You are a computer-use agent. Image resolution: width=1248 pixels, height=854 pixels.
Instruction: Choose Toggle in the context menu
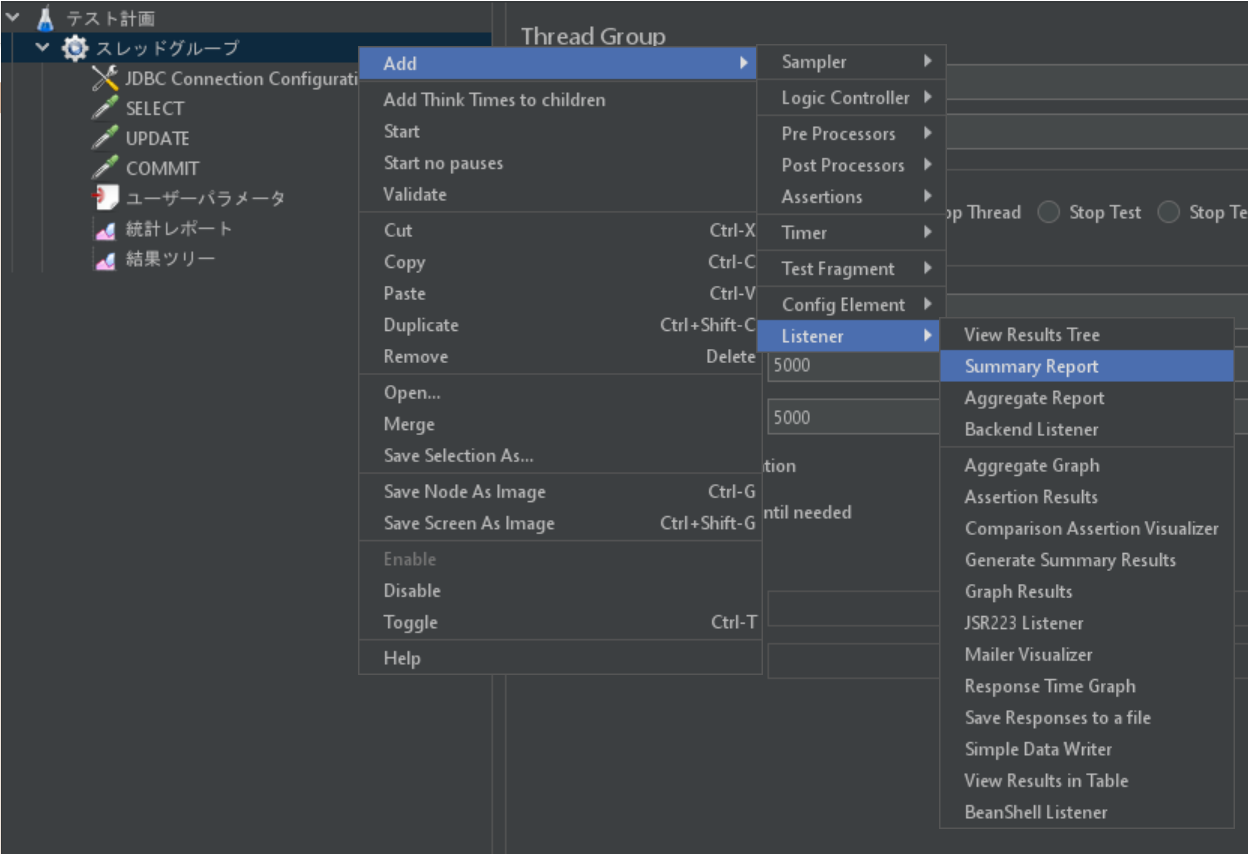[559, 622]
